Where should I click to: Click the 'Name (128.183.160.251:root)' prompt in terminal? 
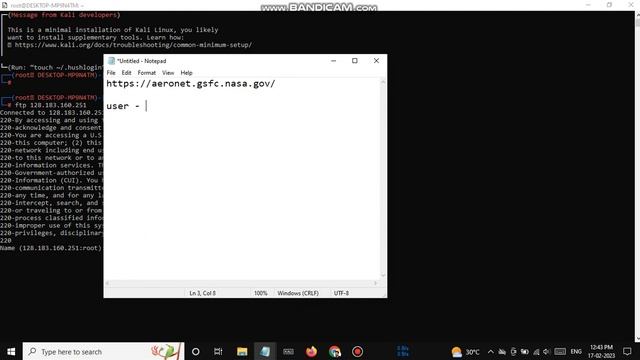51,248
